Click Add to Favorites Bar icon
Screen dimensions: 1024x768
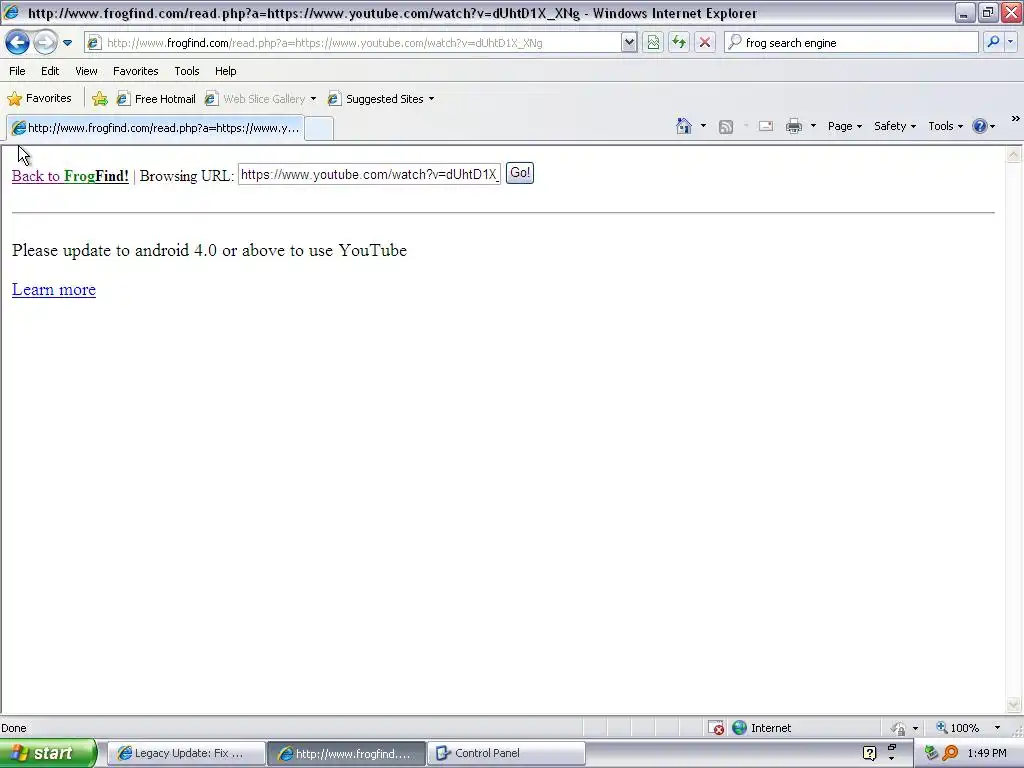point(100,99)
